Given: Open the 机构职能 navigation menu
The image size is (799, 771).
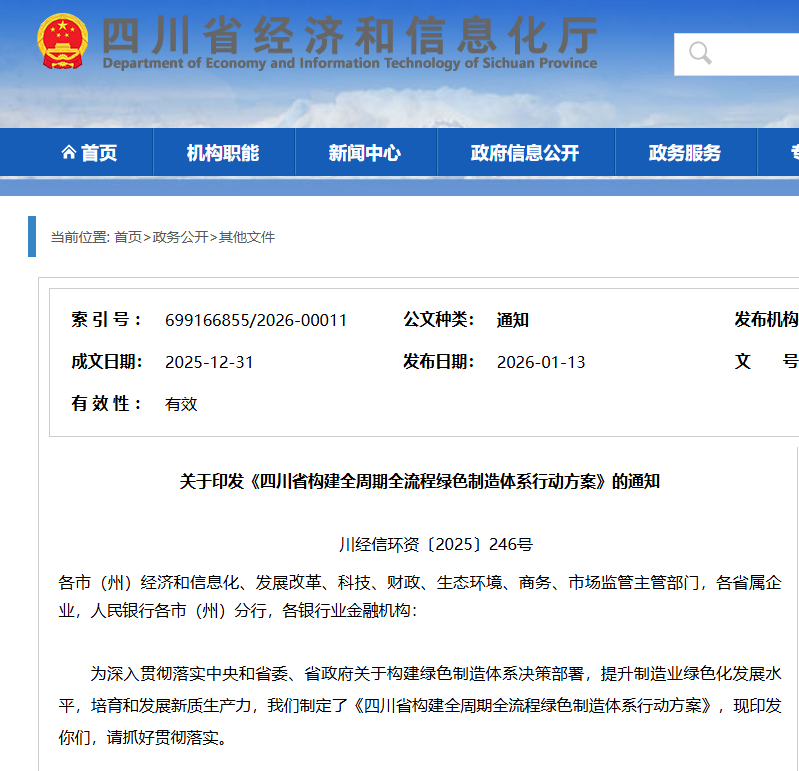Looking at the screenshot, I should [223, 153].
